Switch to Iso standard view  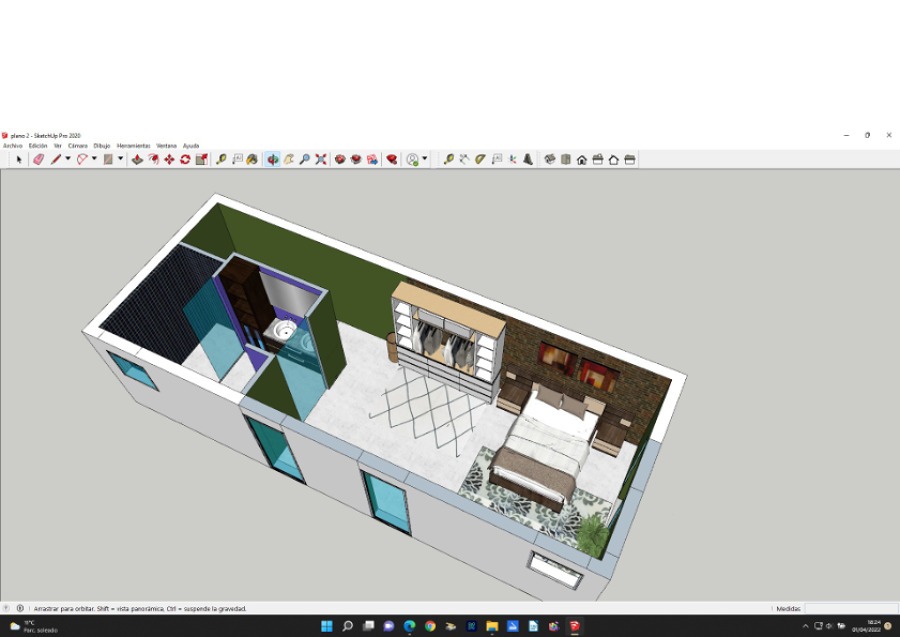point(549,159)
